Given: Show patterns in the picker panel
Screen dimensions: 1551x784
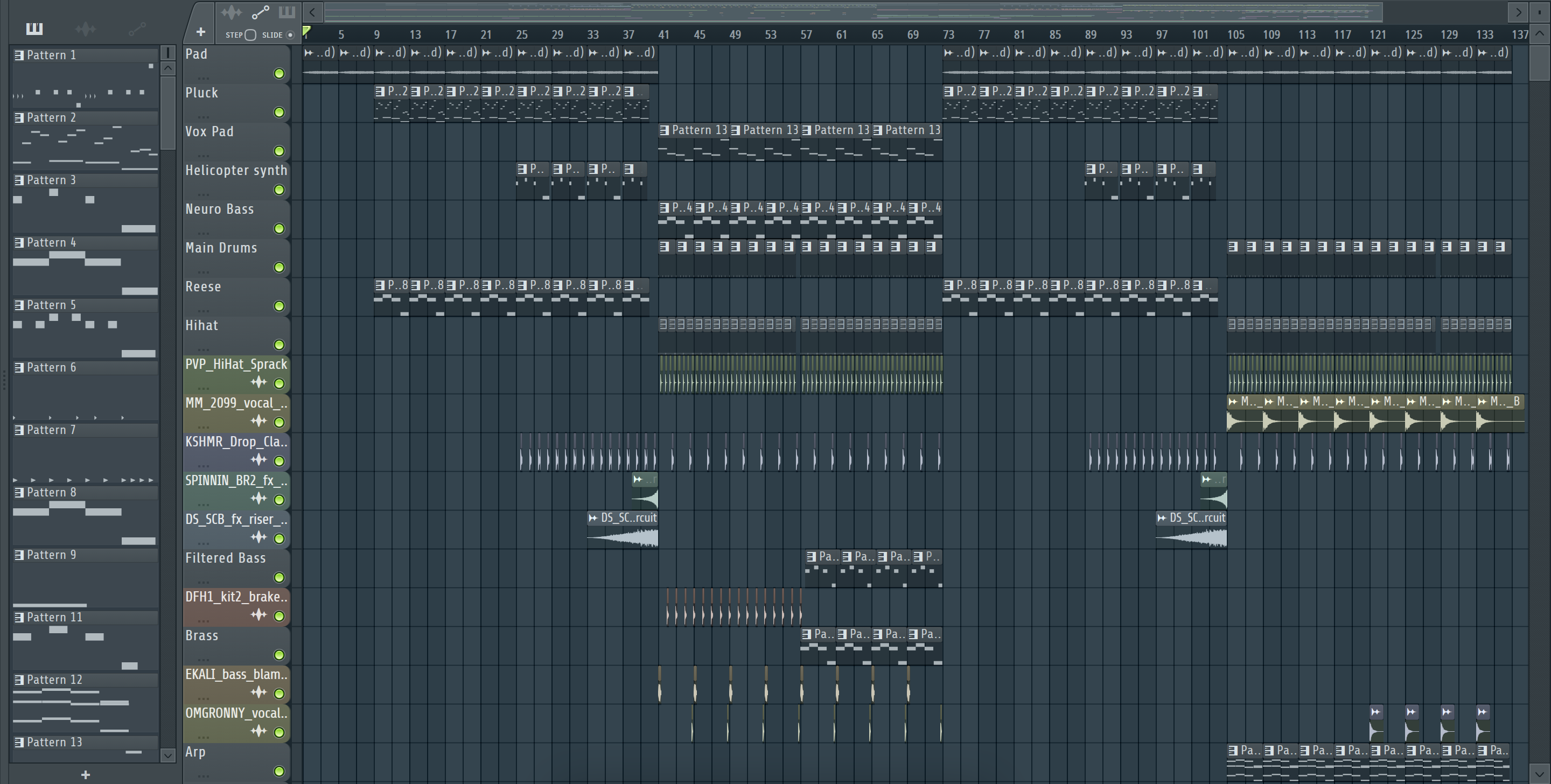Looking at the screenshot, I should (x=34, y=29).
